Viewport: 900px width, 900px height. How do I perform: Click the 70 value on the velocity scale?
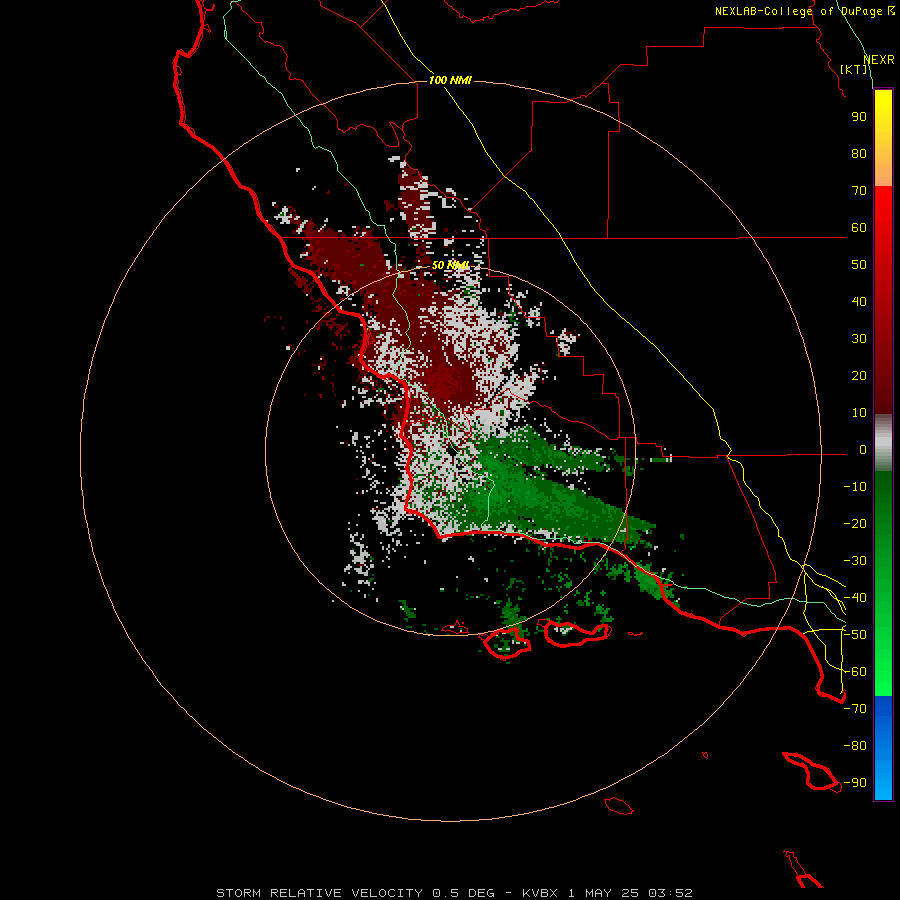click(x=859, y=191)
